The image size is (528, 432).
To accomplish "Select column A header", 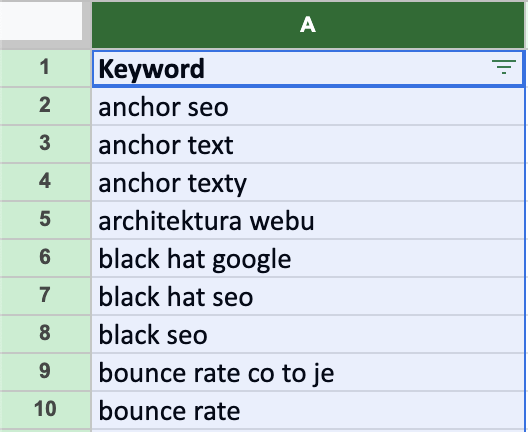I will click(x=308, y=25).
